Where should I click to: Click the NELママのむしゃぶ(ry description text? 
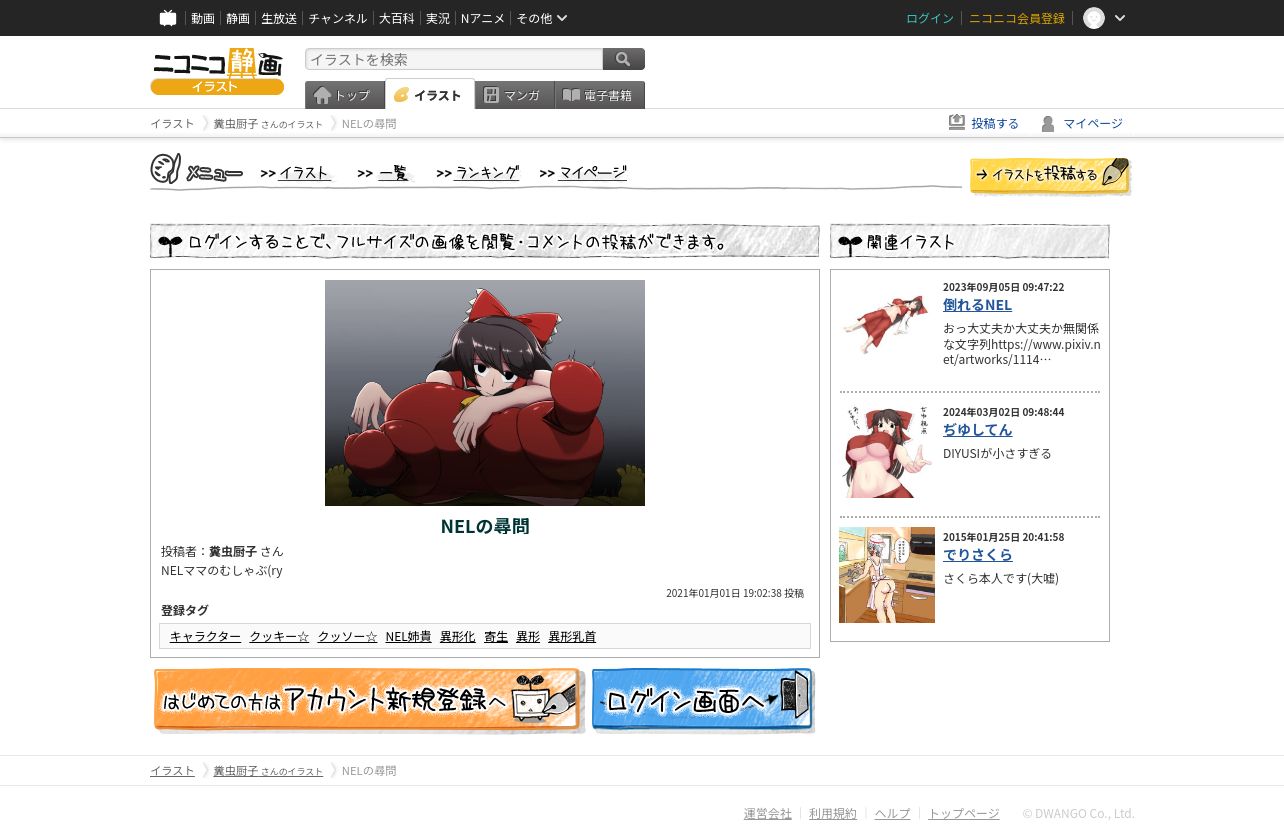pyautogui.click(x=222, y=571)
